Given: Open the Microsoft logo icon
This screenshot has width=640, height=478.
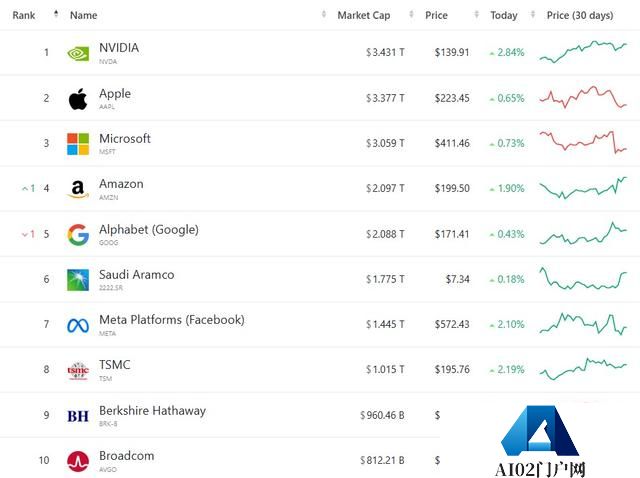Looking at the screenshot, I should (78, 144).
